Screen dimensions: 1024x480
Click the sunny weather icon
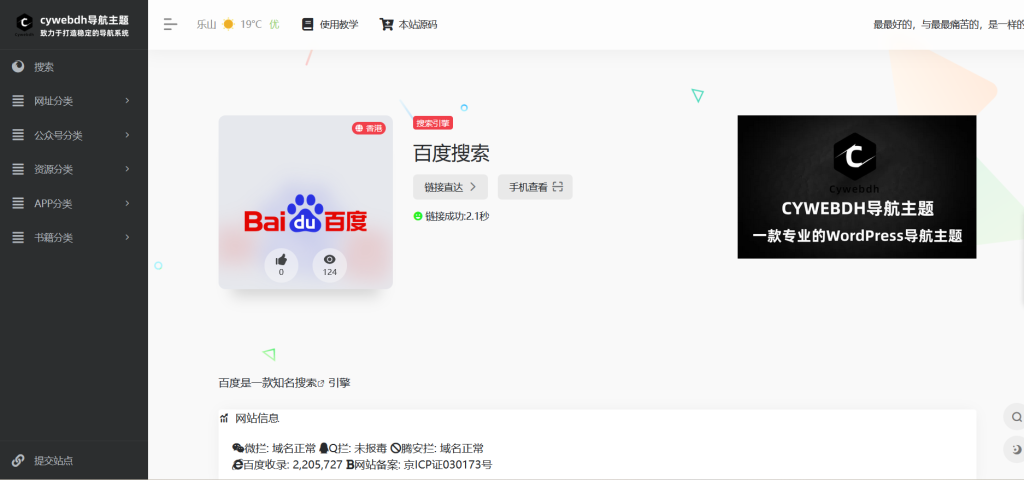(228, 24)
